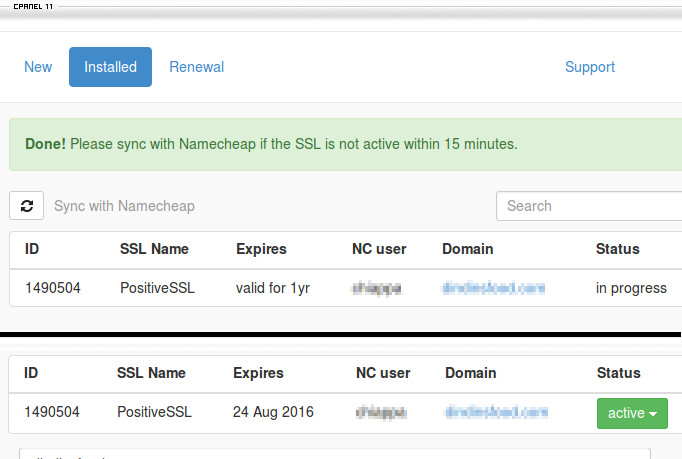Open the active status dropdown
The image size is (682, 459).
click(x=632, y=413)
